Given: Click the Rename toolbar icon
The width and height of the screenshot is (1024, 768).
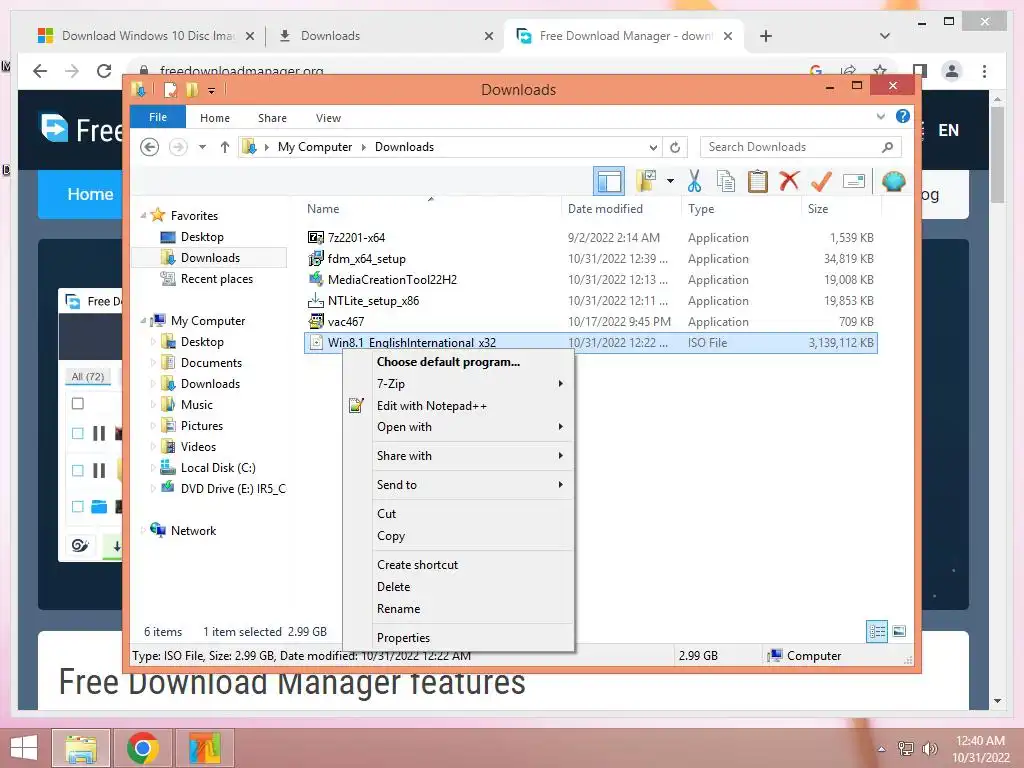Looking at the screenshot, I should 854,181.
